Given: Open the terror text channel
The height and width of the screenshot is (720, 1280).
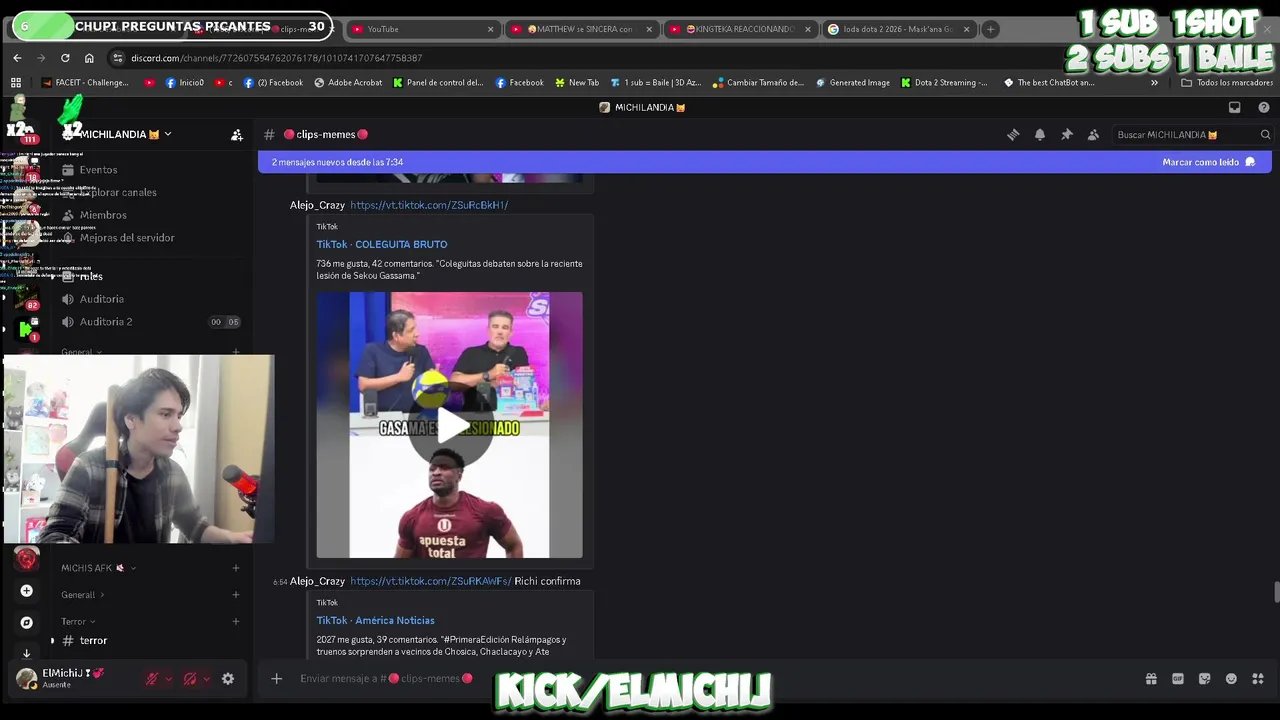Looking at the screenshot, I should click(x=93, y=641).
